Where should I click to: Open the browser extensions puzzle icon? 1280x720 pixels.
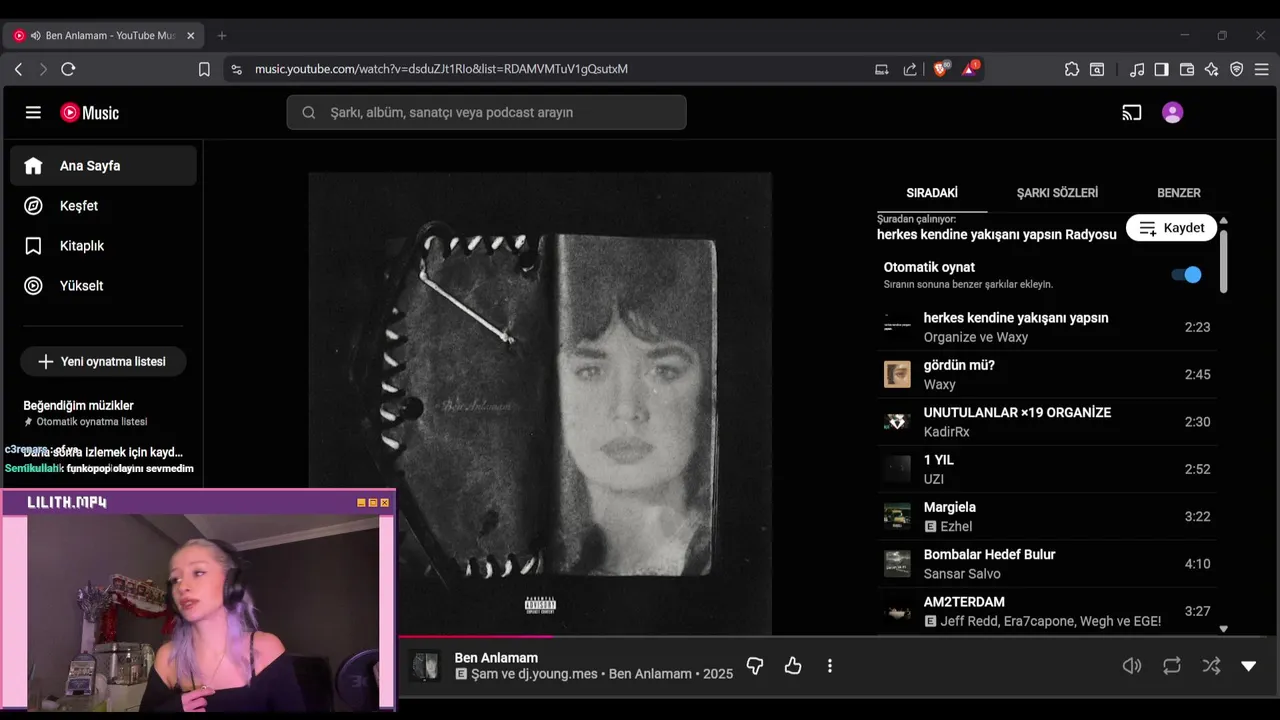coord(1072,69)
